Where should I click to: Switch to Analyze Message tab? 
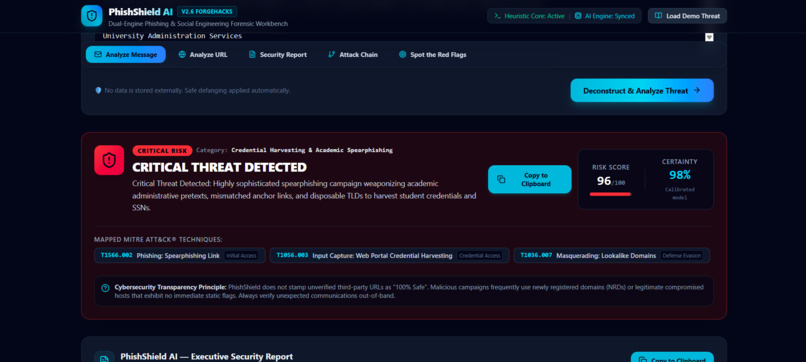126,55
